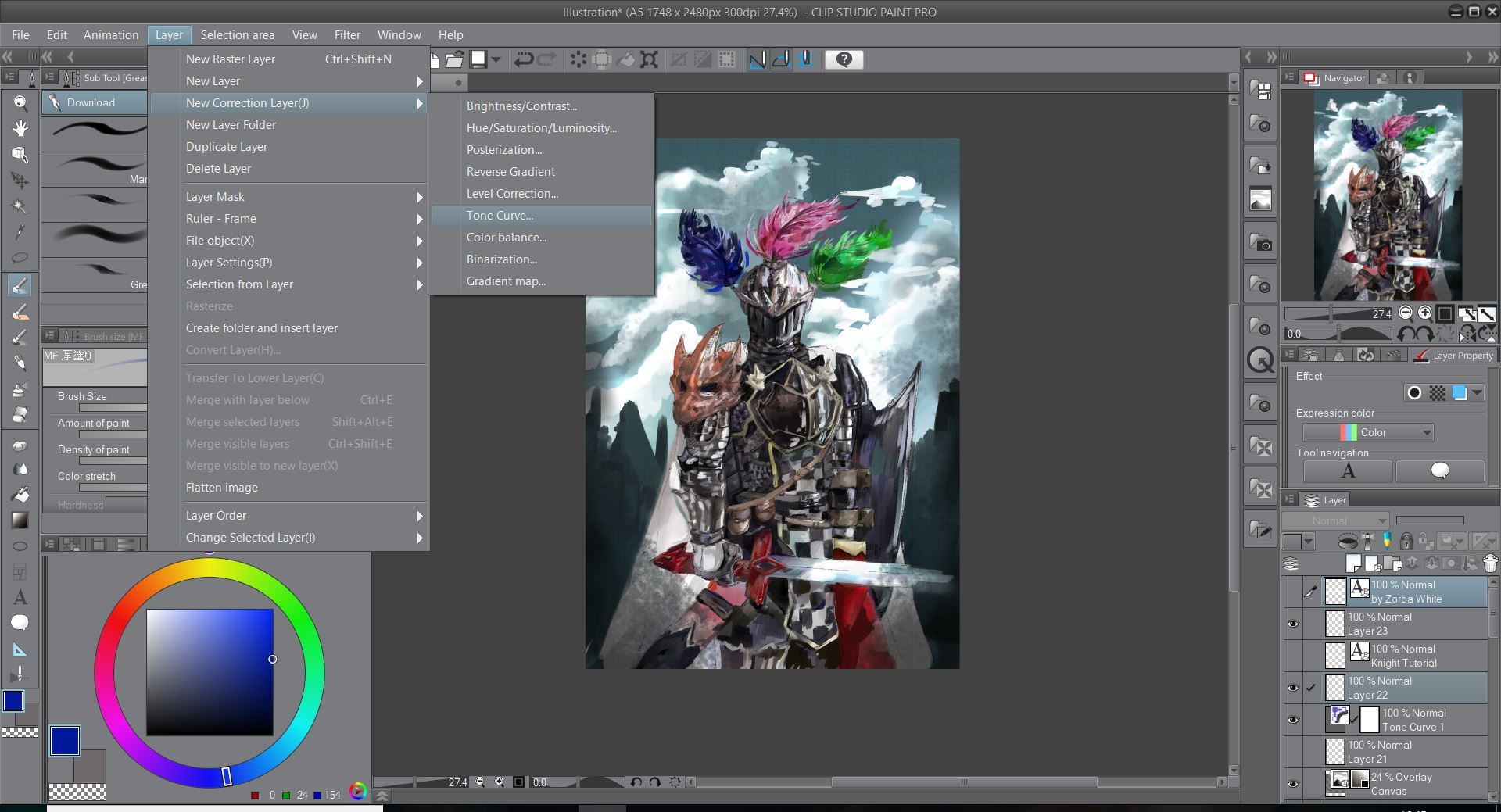Image resolution: width=1501 pixels, height=812 pixels.
Task: Click the Download sub tool button
Action: click(95, 102)
